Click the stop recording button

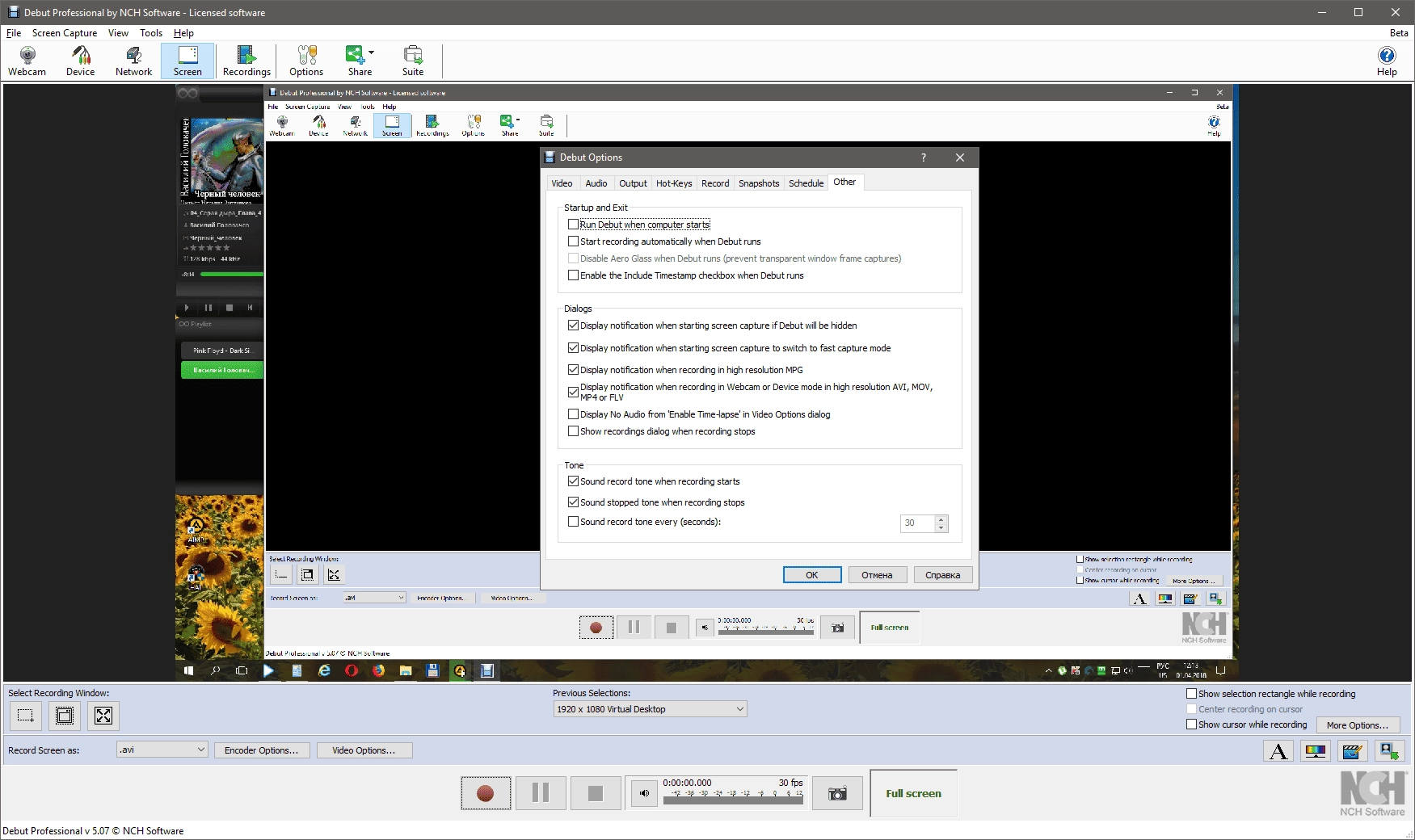coord(596,793)
